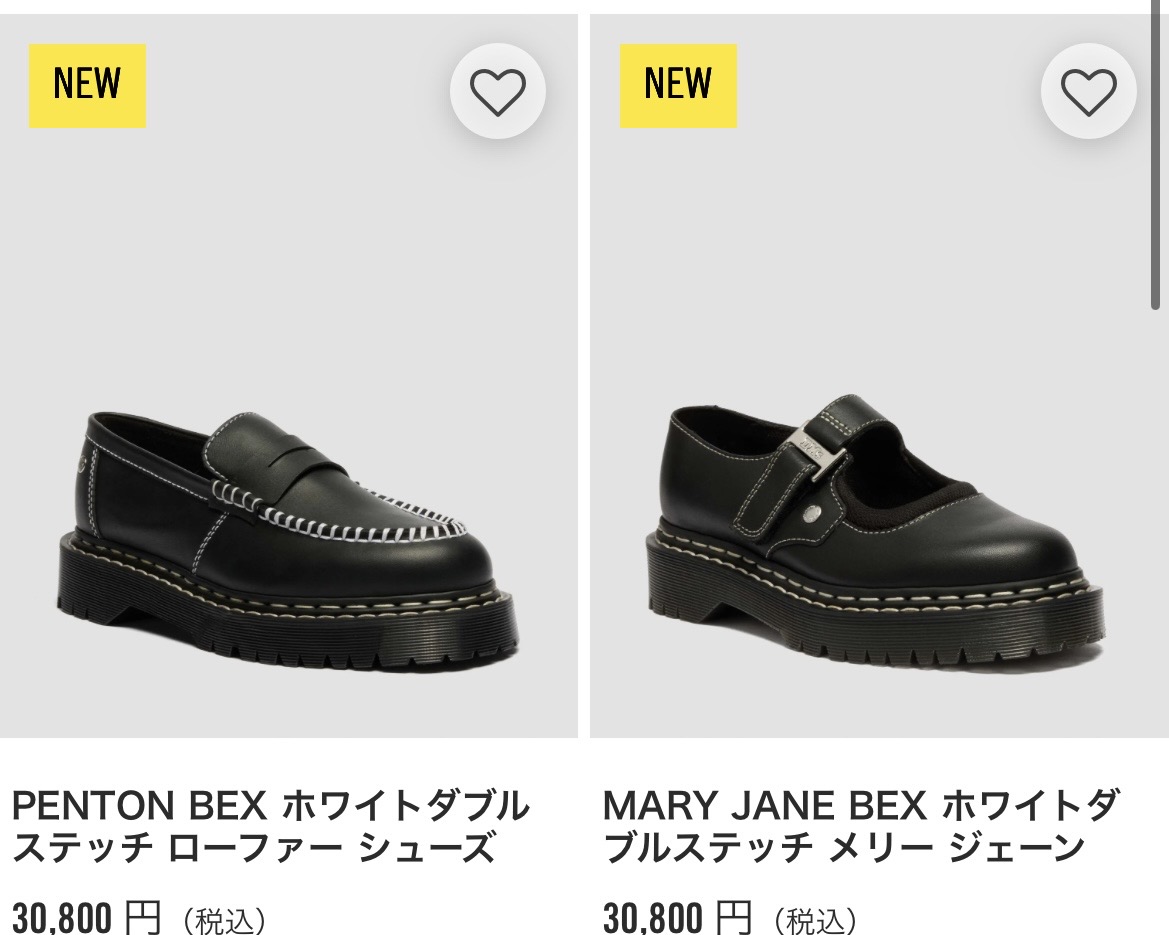This screenshot has width=1169, height=935.
Task: Open the PENTON BEX ホワイトダブルステッチ ローファー title link
Action: [x=270, y=827]
